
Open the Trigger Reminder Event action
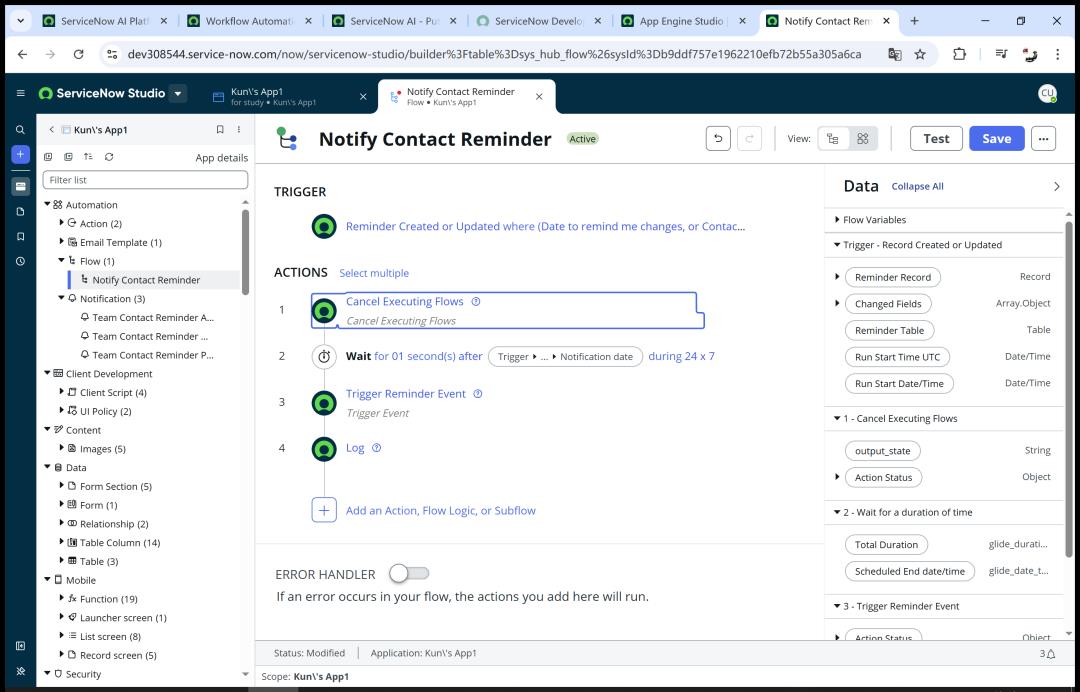coord(406,394)
